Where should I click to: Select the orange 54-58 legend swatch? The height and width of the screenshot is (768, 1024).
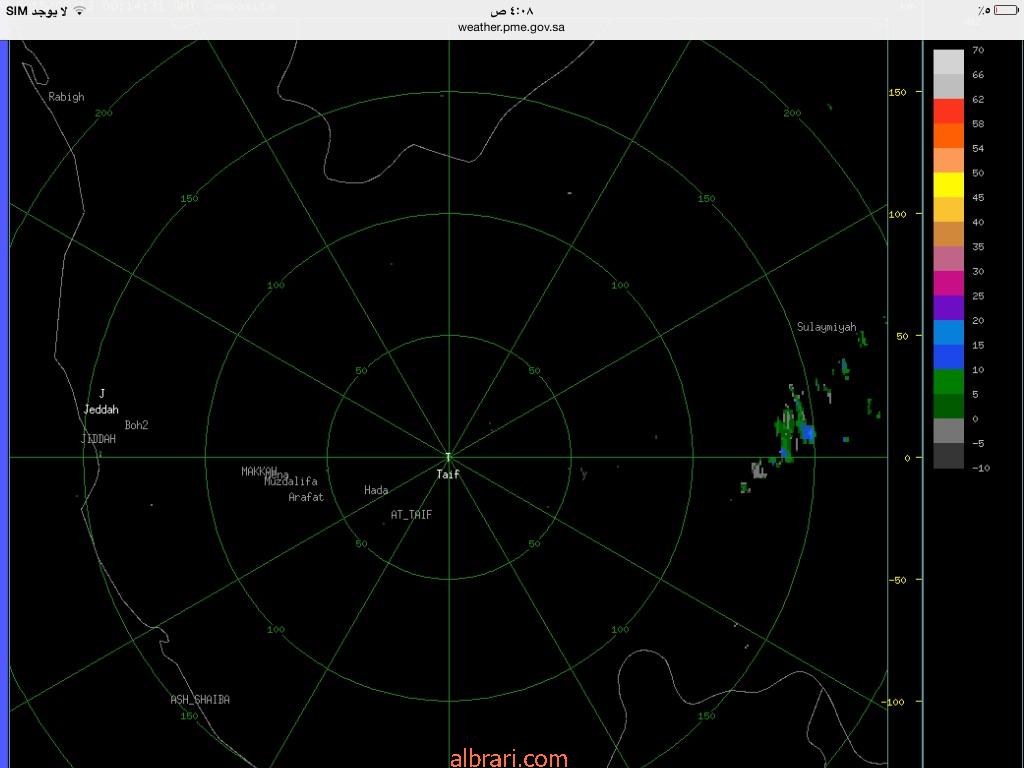[948, 136]
